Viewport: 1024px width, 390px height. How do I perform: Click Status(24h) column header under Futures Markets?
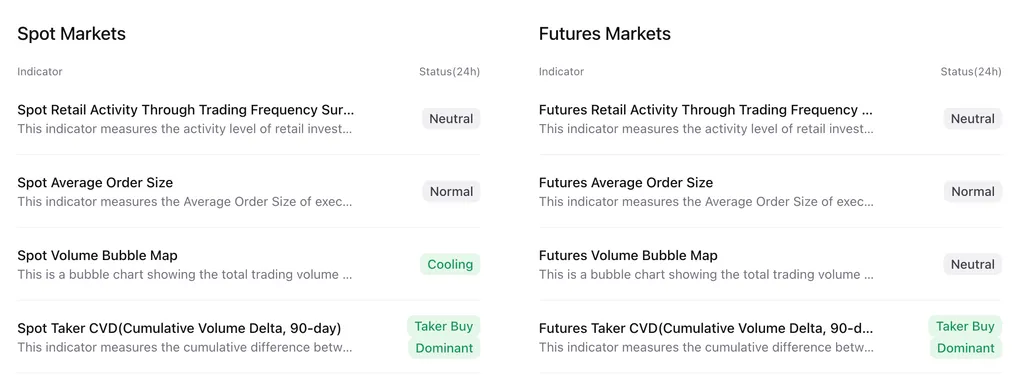(971, 72)
